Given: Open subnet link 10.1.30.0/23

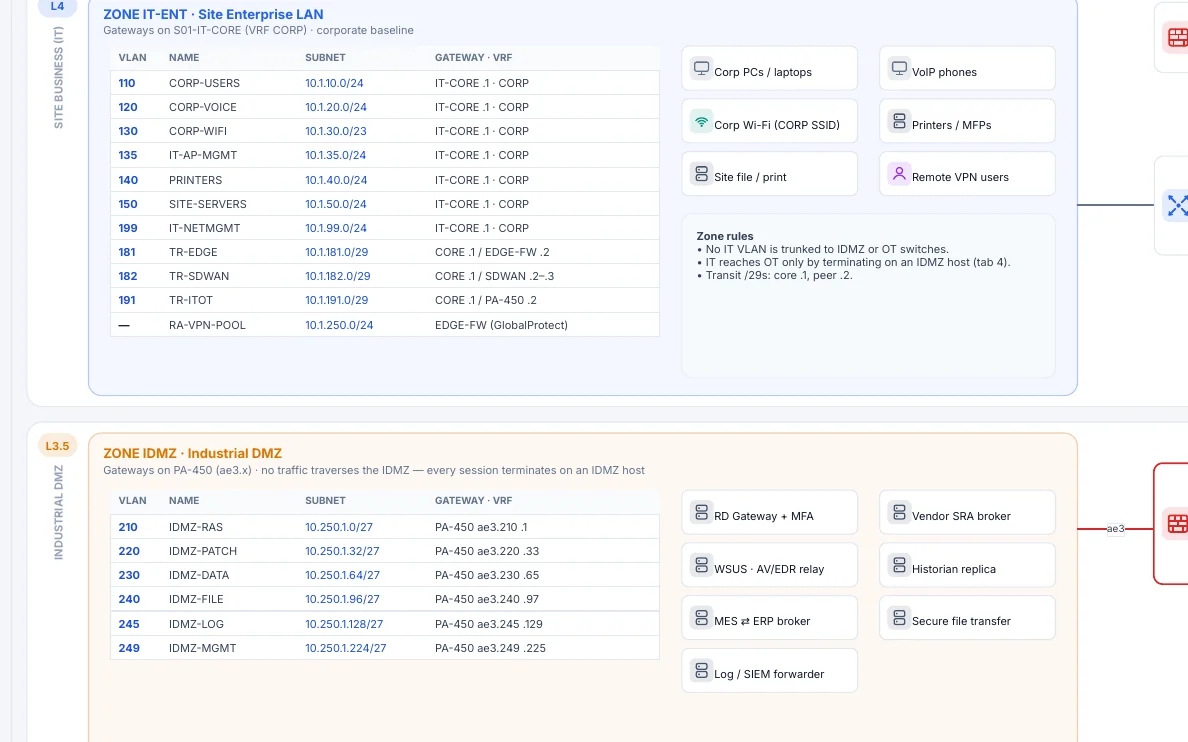Looking at the screenshot, I should 336,131.
